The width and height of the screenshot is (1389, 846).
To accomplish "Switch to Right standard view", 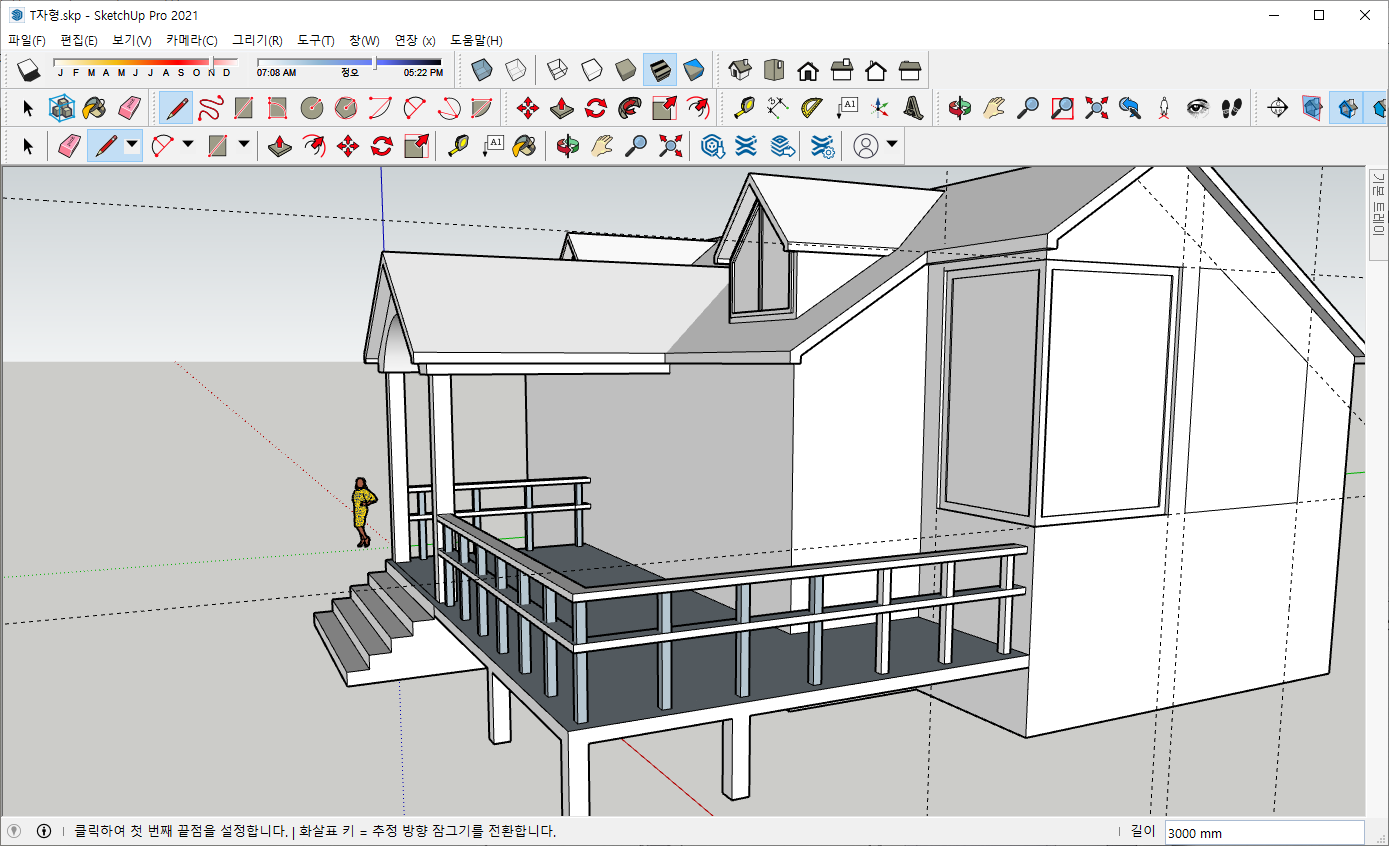I will point(842,70).
